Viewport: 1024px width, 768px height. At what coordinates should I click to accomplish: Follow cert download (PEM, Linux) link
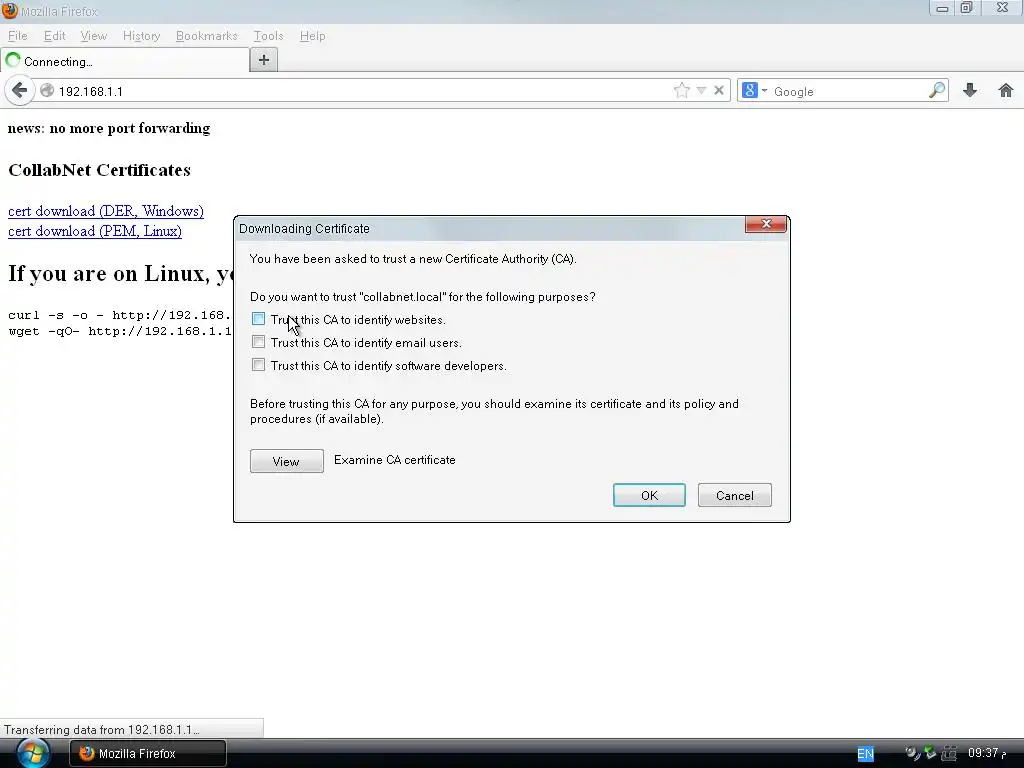(x=95, y=231)
